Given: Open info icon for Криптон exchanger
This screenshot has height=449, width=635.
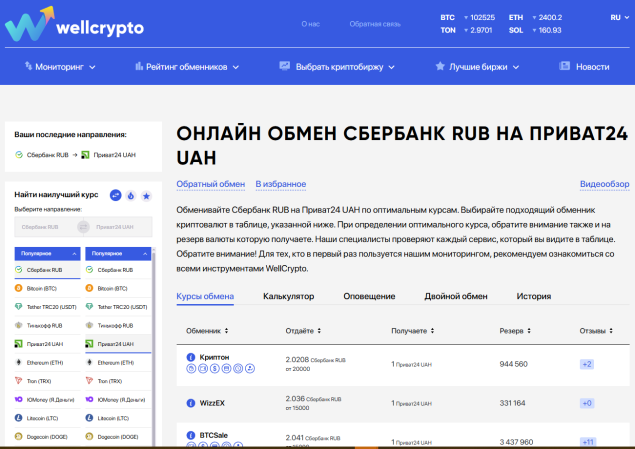Looking at the screenshot, I should tap(191, 357).
